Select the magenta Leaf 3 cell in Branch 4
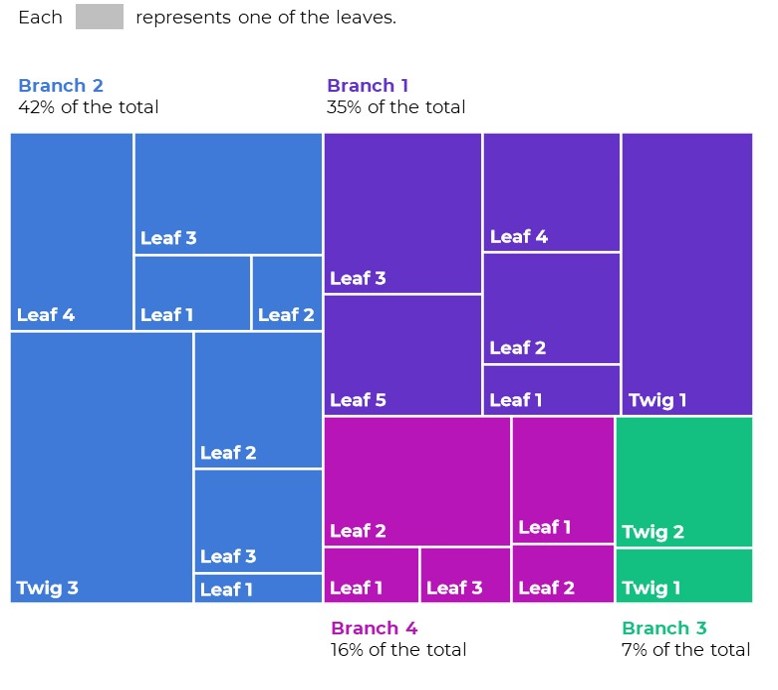778x690 pixels. click(x=465, y=575)
